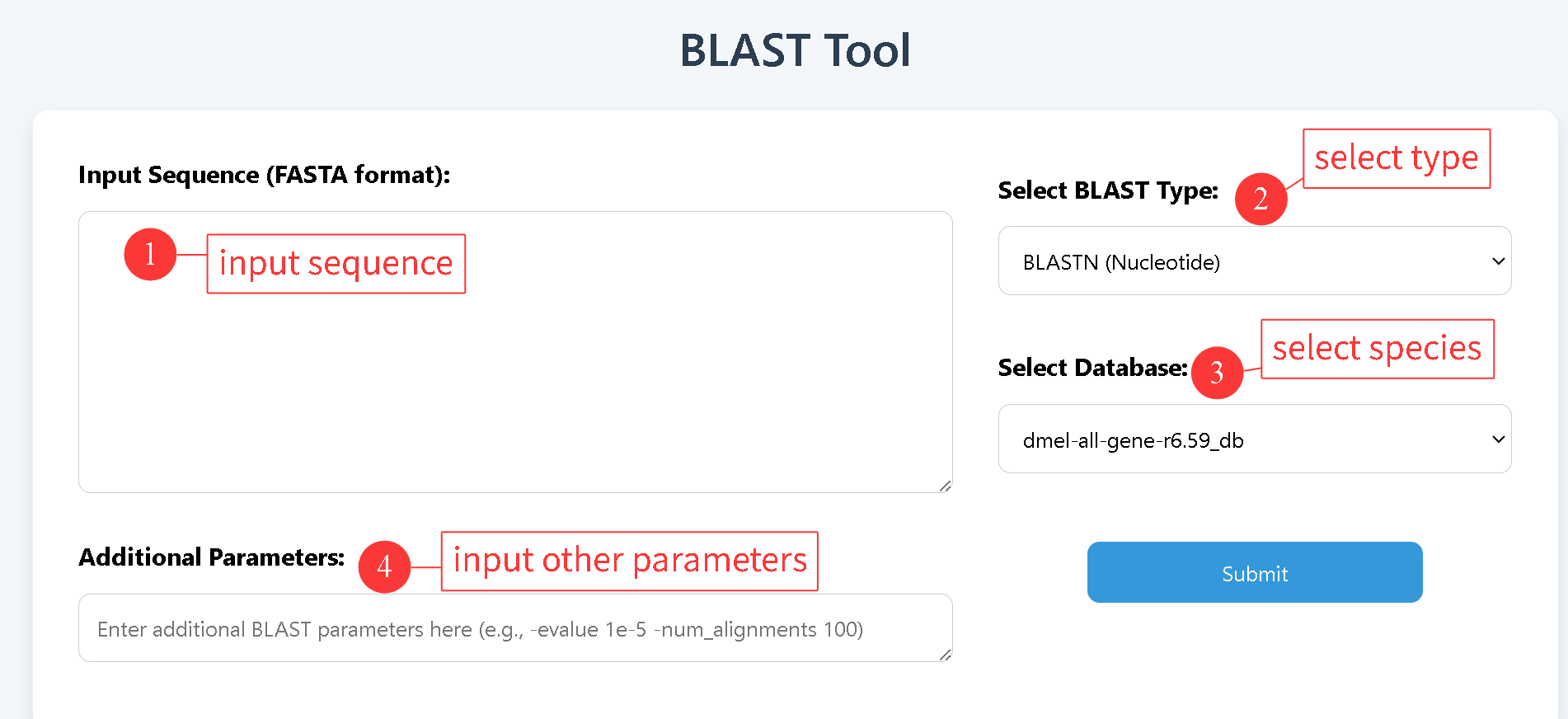1568x719 pixels.
Task: Open the BLASTN (Nucleotide) type dropdown
Action: click(x=1253, y=261)
